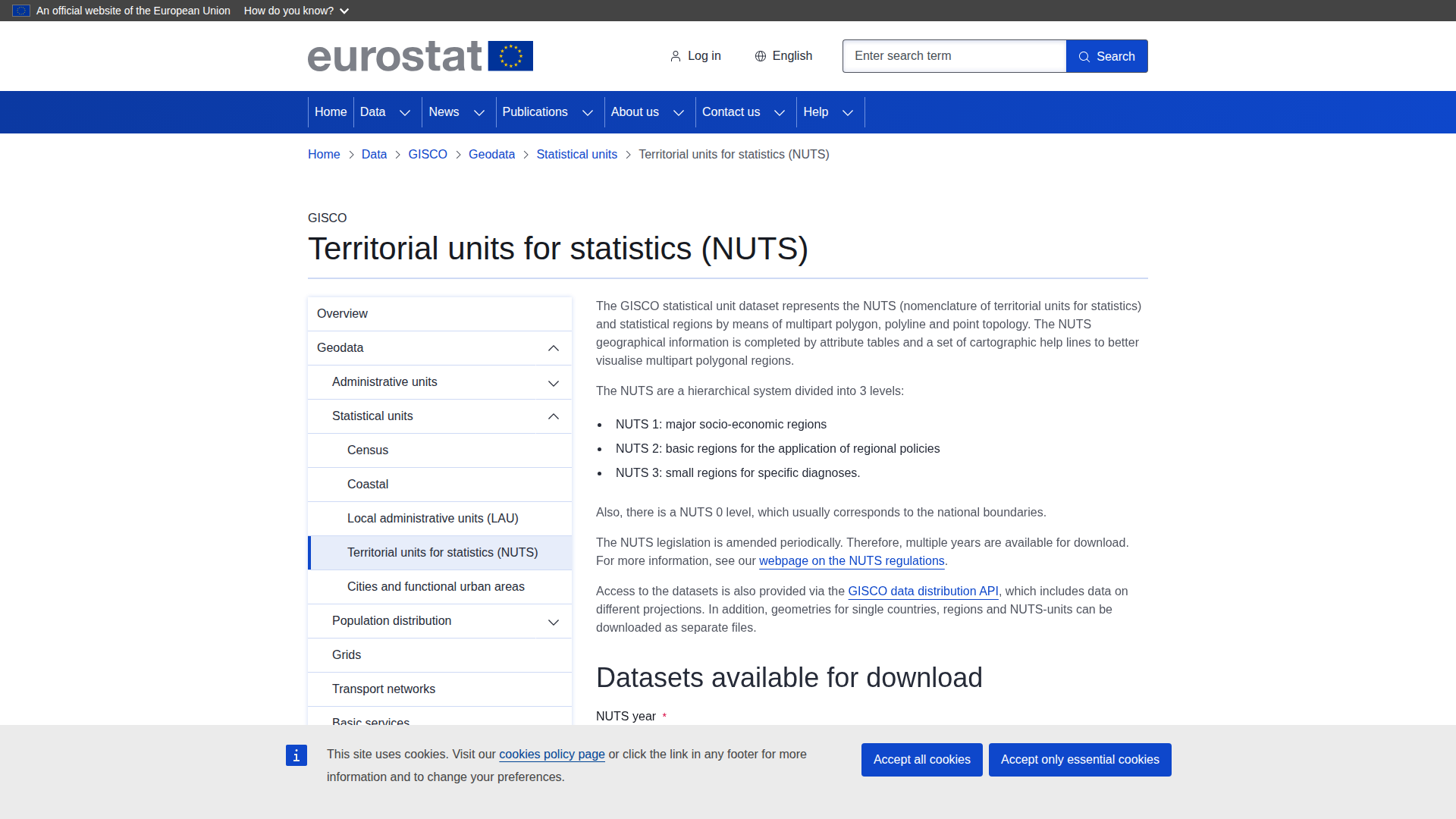Open Population distribution in sidebar

pos(391,621)
